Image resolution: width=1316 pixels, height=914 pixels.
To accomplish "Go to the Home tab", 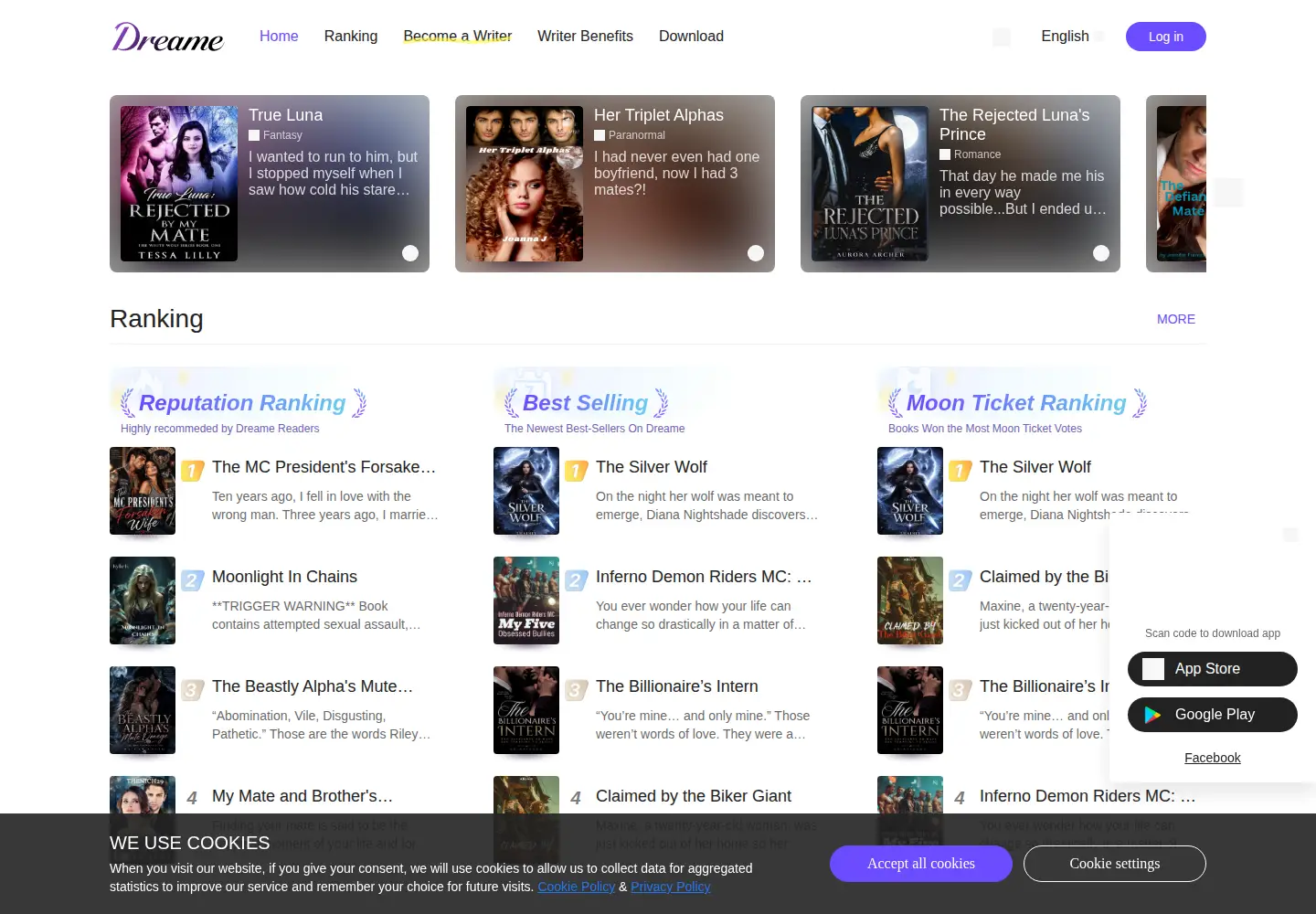I will (279, 37).
